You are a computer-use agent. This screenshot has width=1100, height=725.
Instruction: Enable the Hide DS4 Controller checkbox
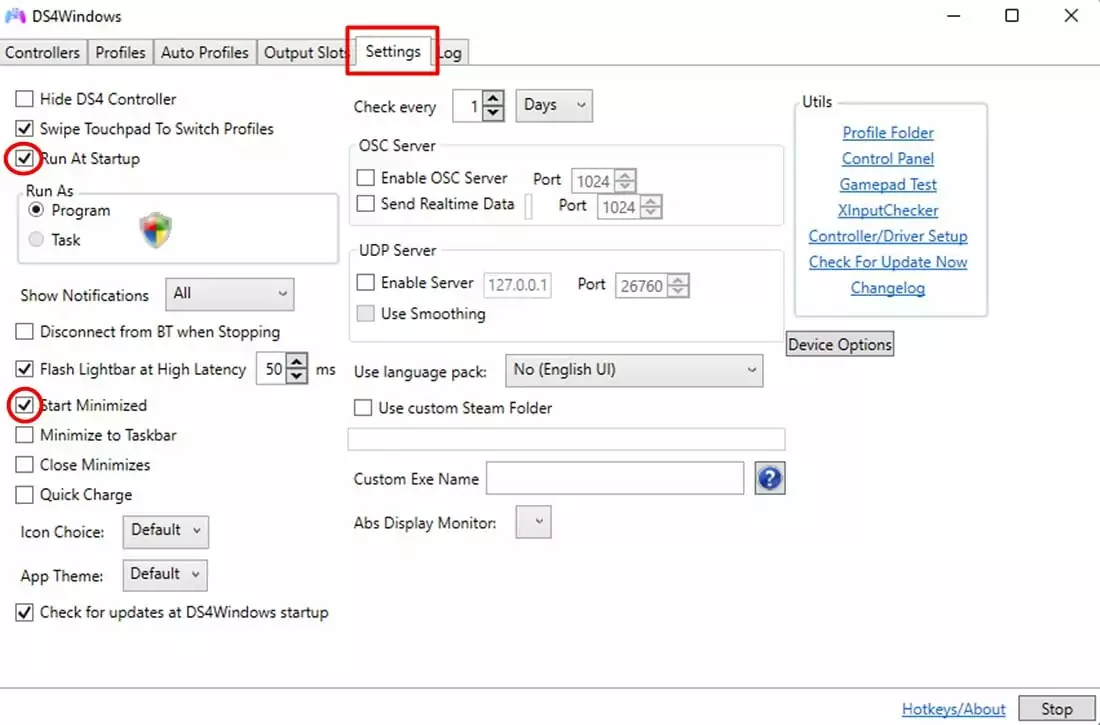click(25, 99)
